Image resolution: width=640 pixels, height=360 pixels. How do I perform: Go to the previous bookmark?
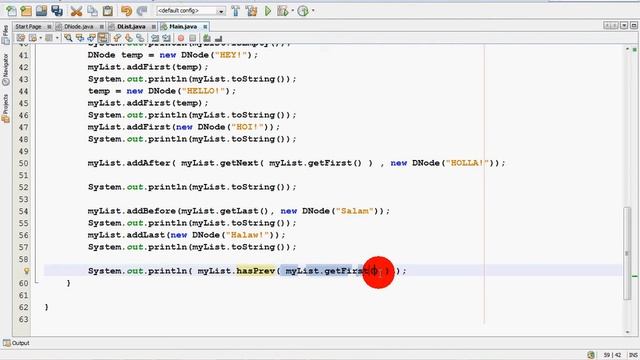[117, 38]
